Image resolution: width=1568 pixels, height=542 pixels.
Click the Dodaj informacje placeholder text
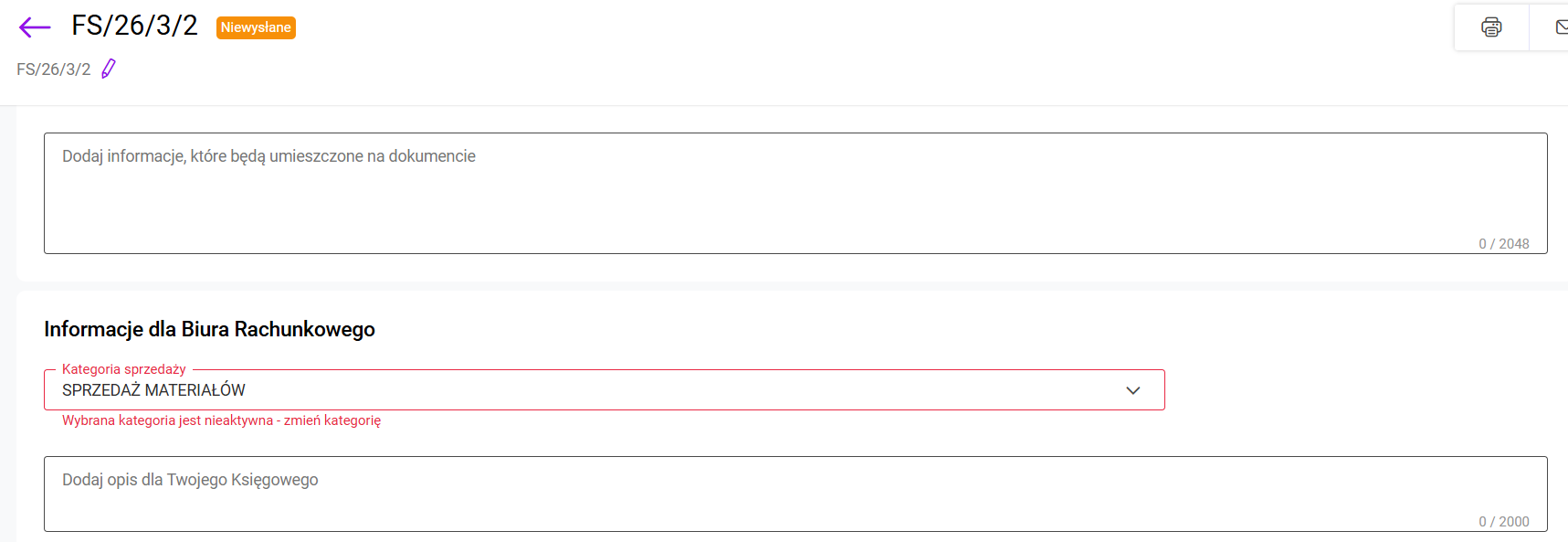pyautogui.click(x=268, y=156)
